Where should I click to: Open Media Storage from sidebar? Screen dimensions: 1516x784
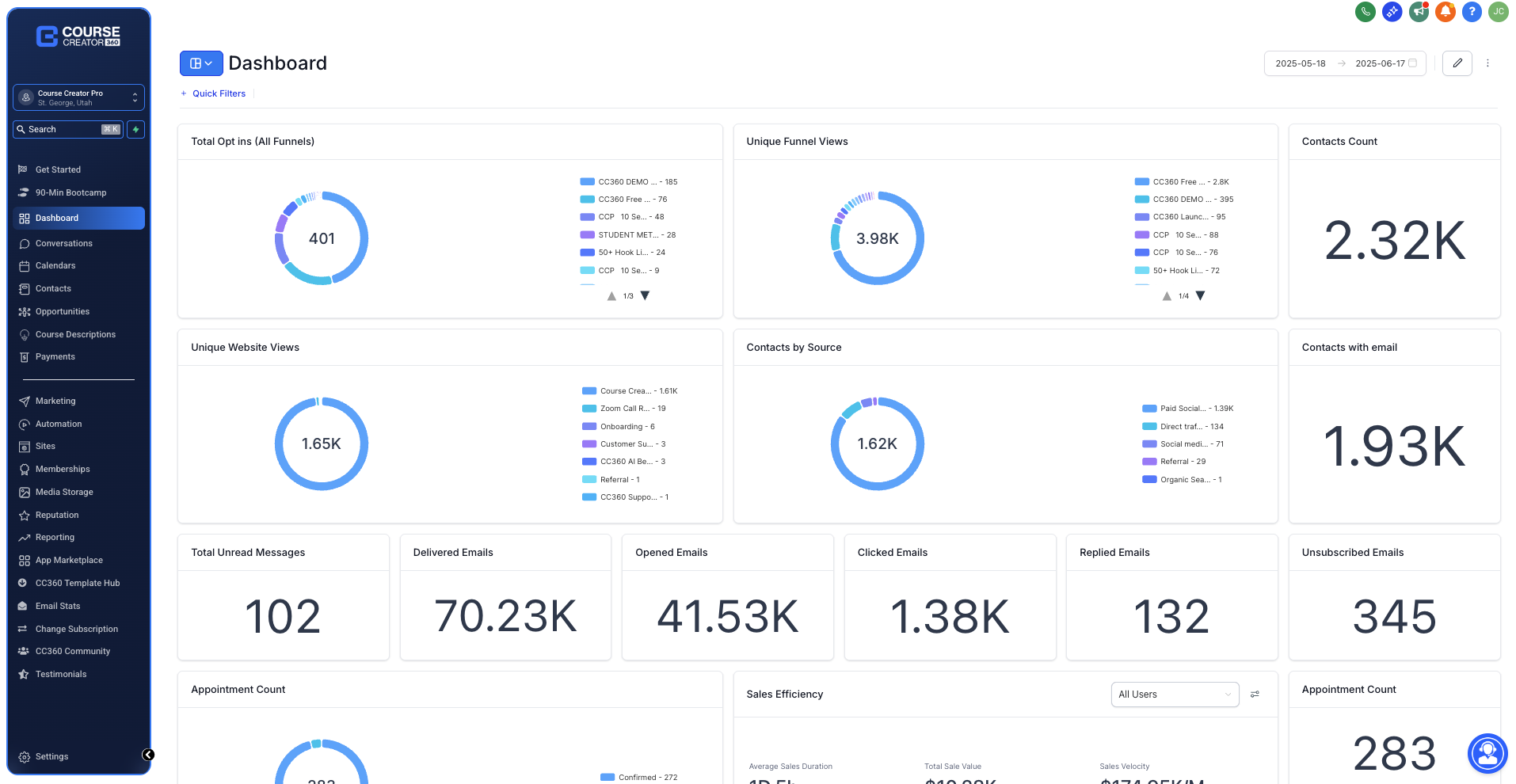[x=65, y=492]
